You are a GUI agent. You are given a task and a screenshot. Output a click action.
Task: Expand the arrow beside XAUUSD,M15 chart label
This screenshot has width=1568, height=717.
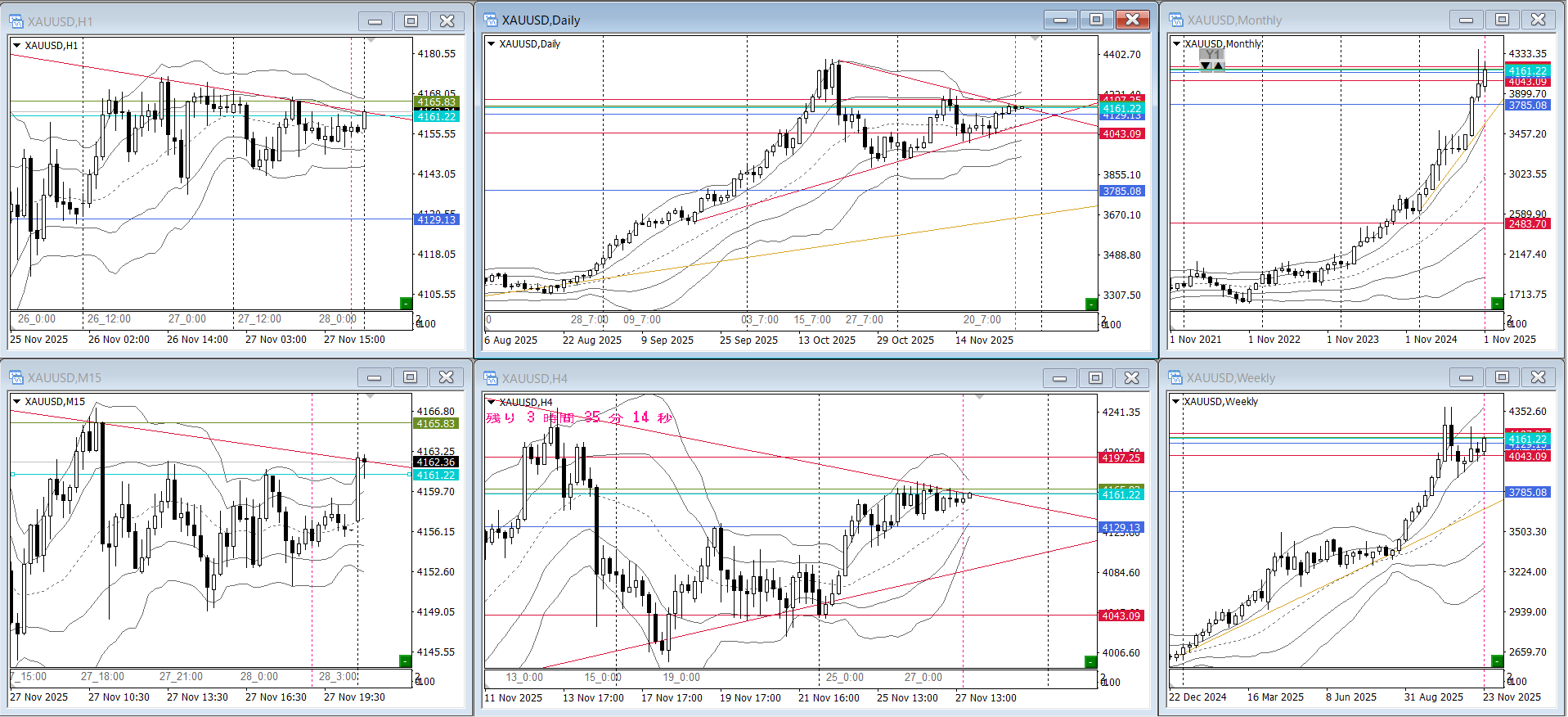[x=16, y=402]
